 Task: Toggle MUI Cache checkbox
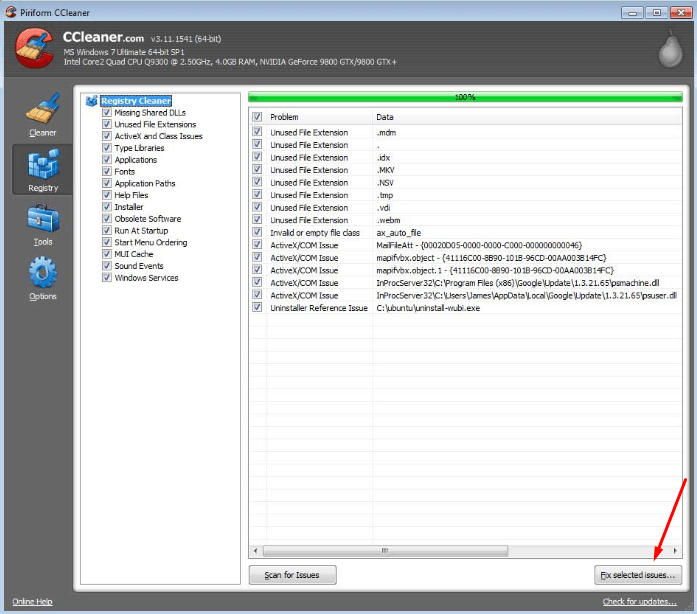click(107, 253)
